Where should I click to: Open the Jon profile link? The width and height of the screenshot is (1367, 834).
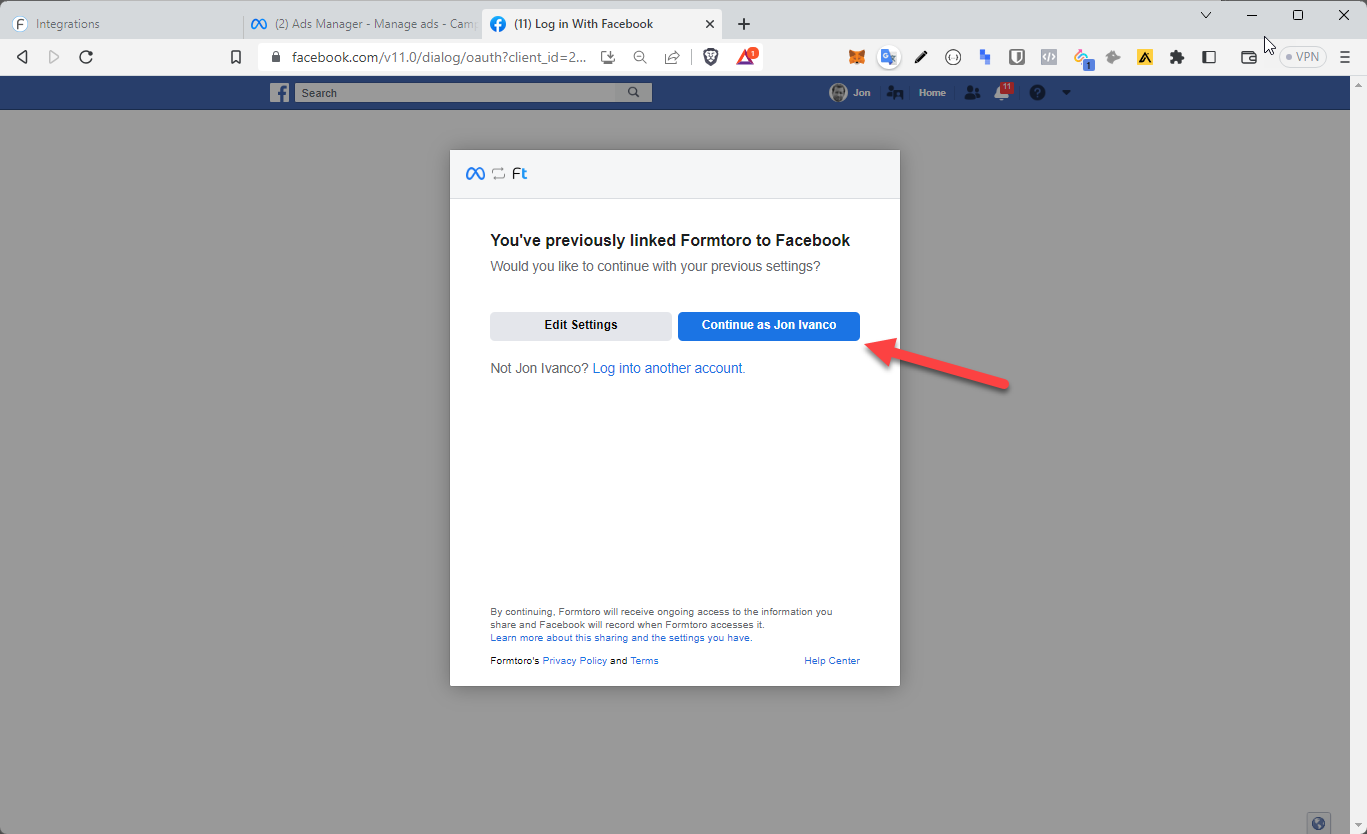(850, 93)
